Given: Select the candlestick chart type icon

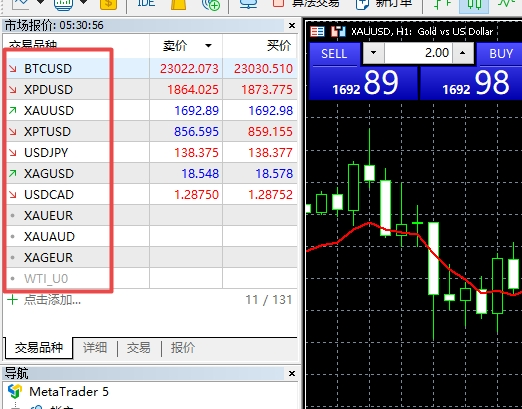Looking at the screenshot, I should pos(474,4).
